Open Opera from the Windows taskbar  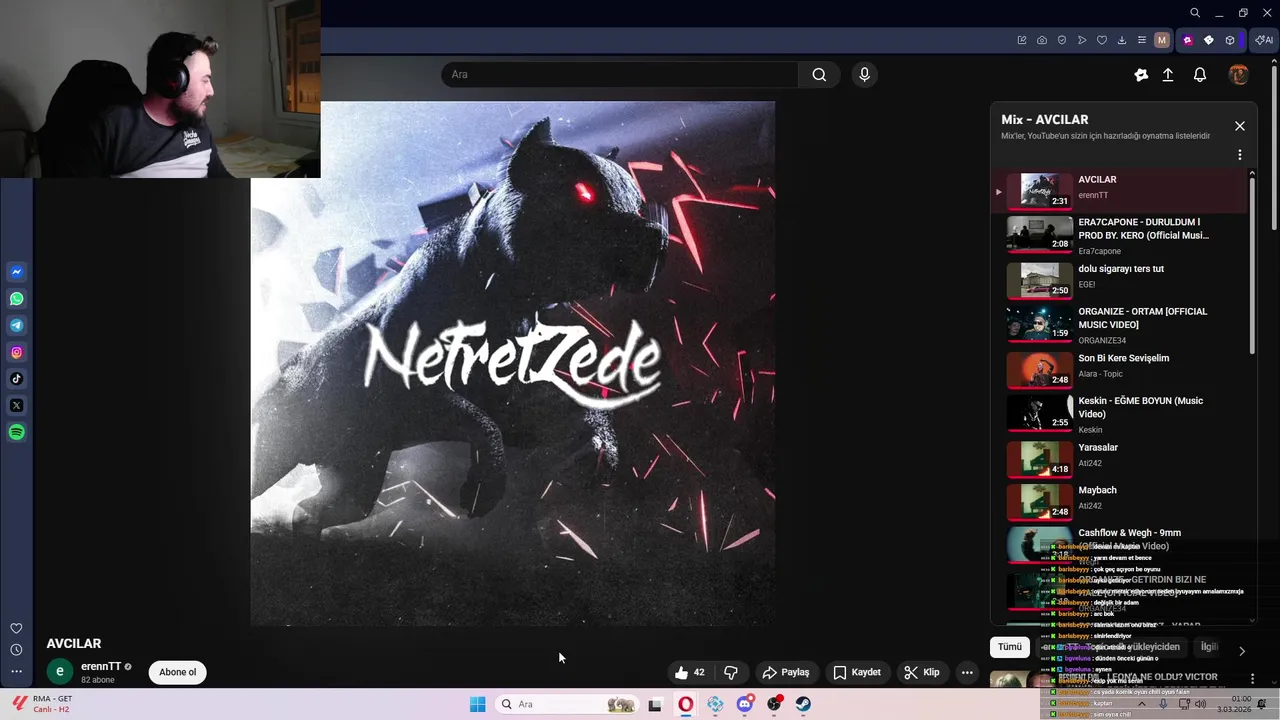686,704
